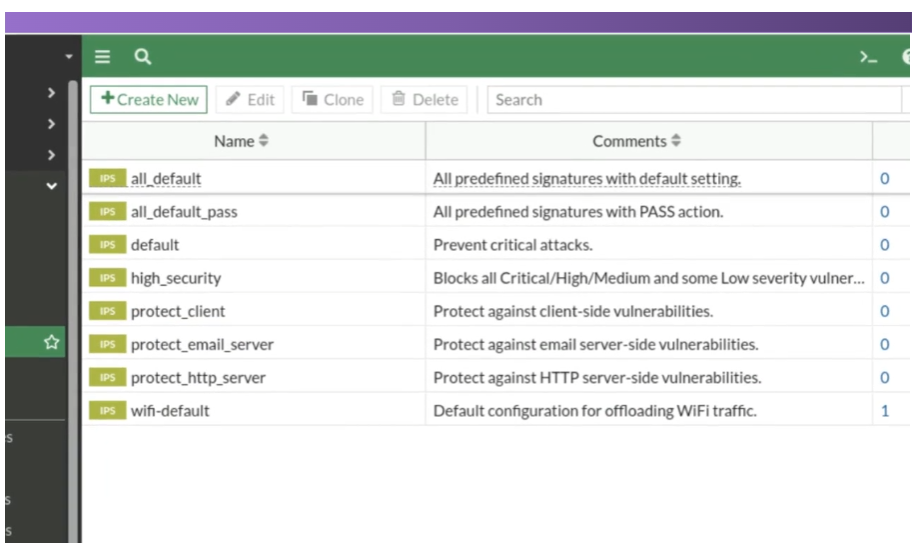Select the protect_email_server profile name
The image size is (919, 556).
202,344
